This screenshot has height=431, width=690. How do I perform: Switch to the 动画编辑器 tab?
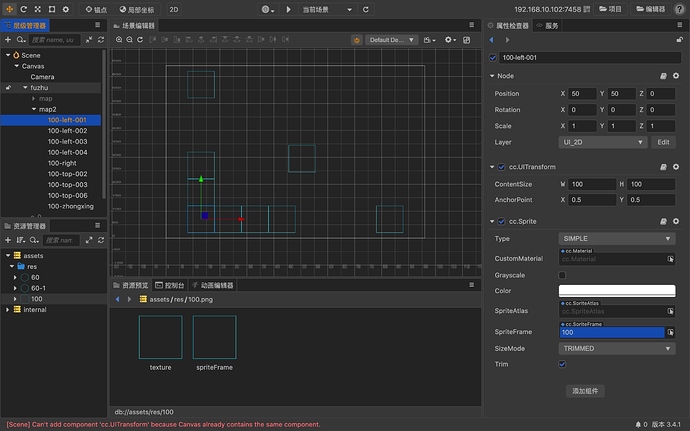click(211, 285)
